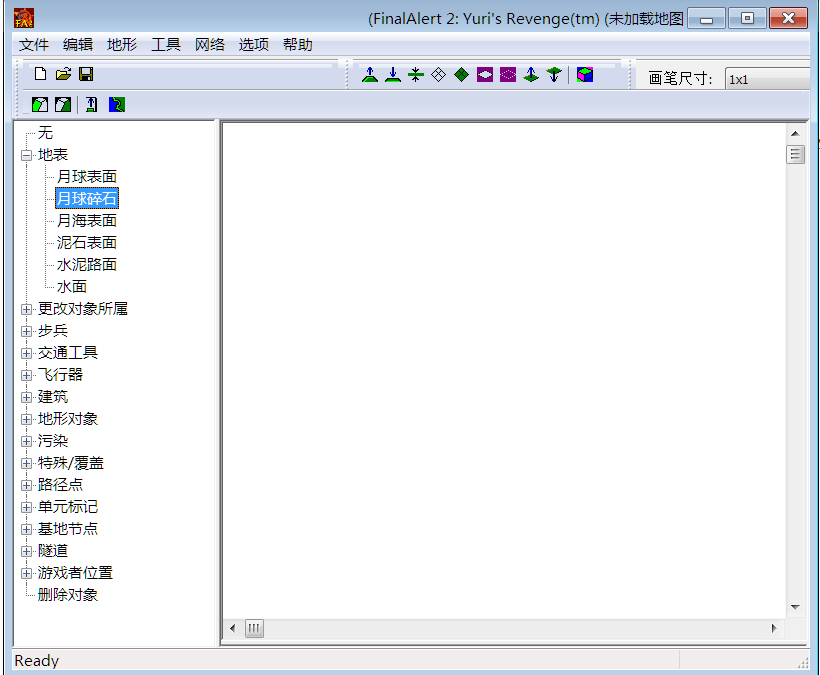Click the horizontal scrollbar thumb
The image size is (820, 675).
pos(254,628)
